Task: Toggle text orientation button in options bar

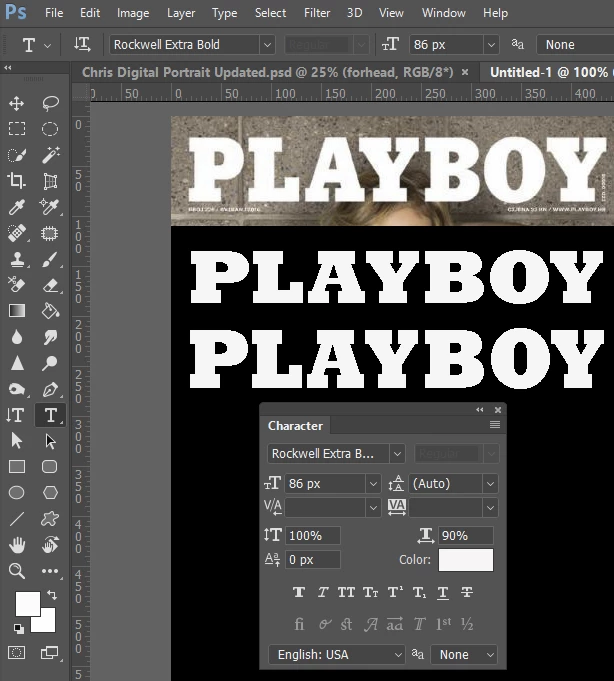Action: (82, 44)
